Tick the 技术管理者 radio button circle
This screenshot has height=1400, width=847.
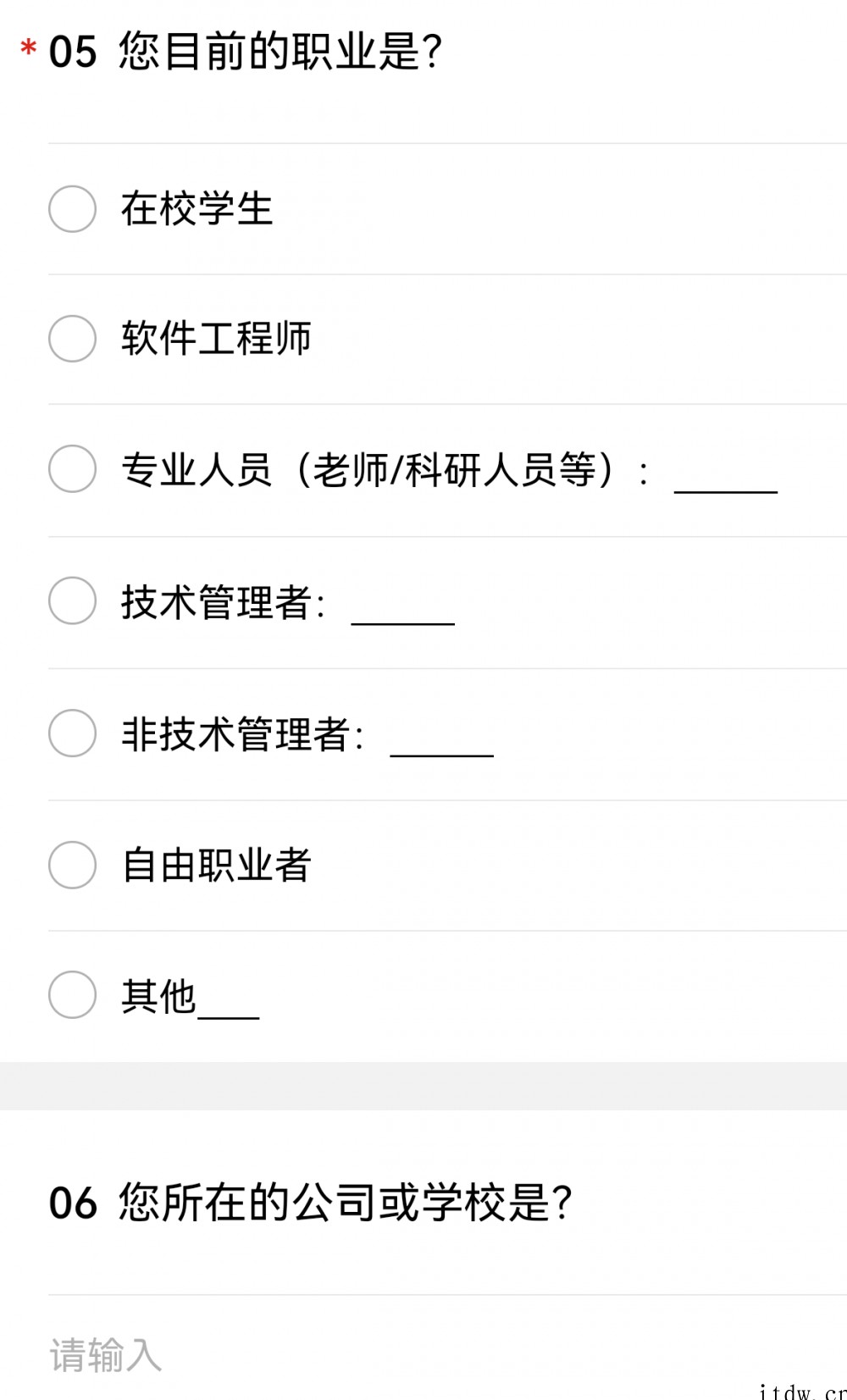tap(72, 601)
